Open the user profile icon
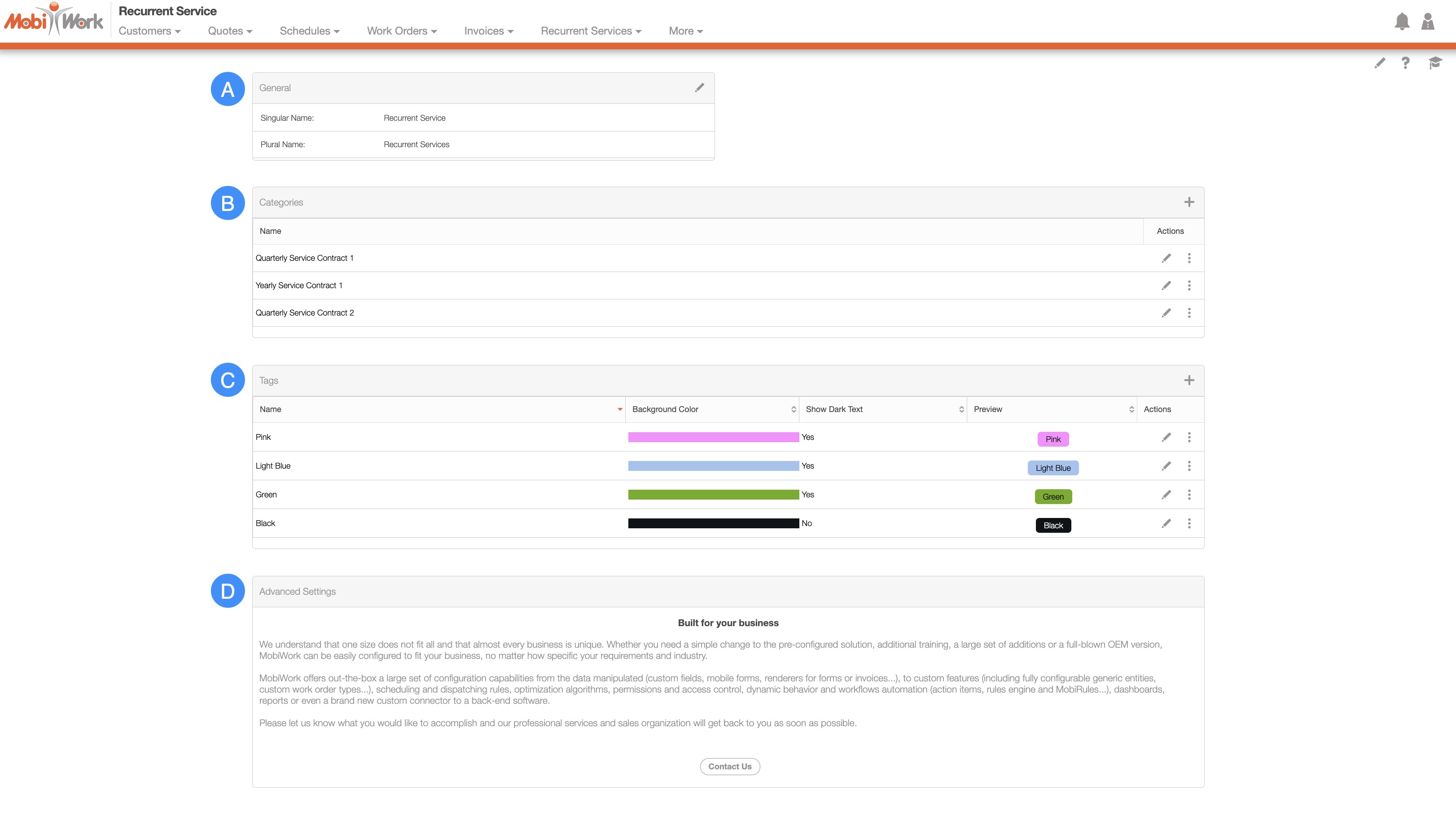1456x816 pixels. 1428,22
